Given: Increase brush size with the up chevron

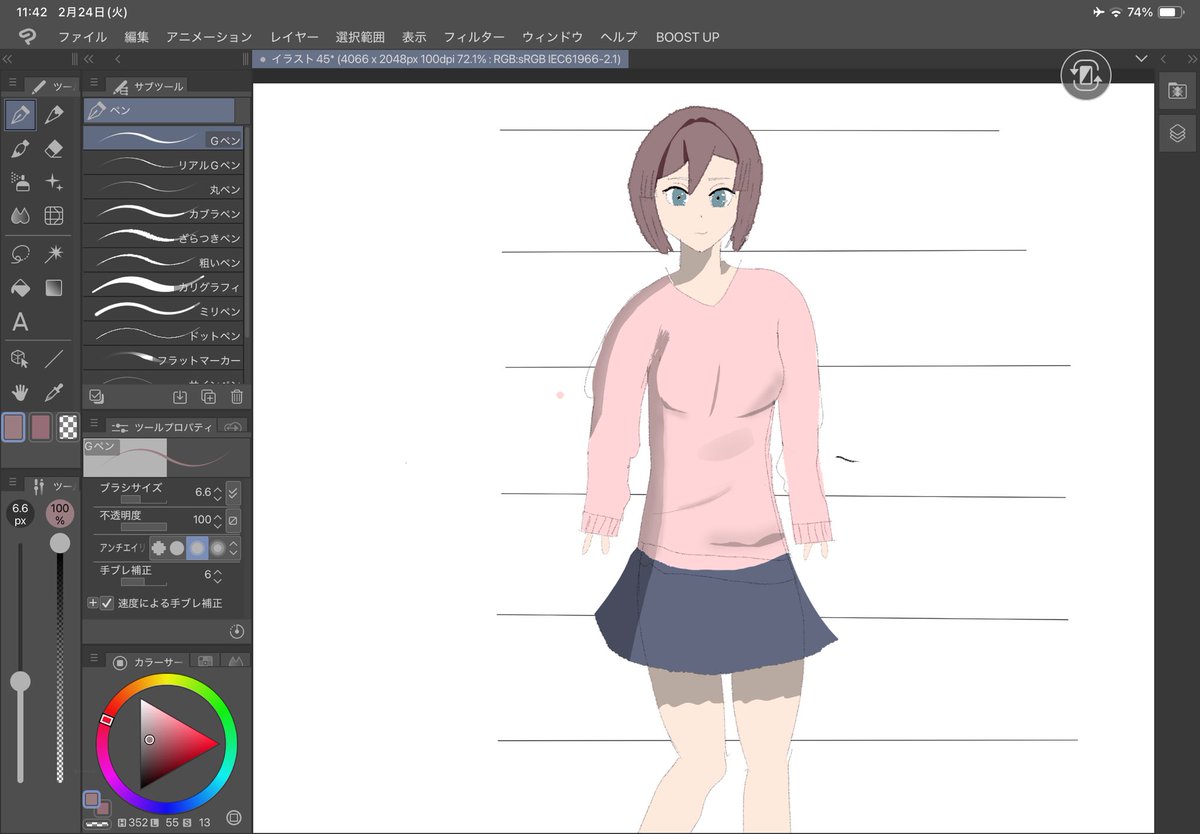Looking at the screenshot, I should click(218, 486).
